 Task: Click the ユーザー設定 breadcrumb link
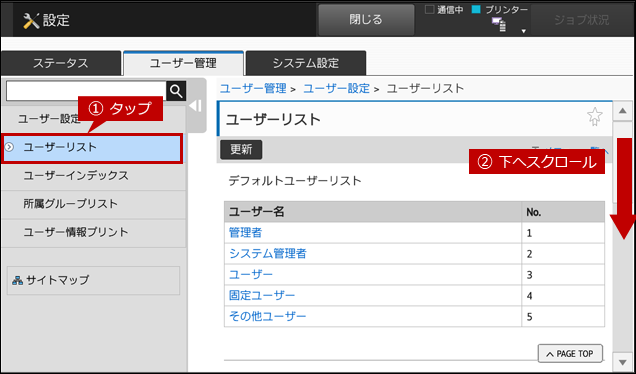pyautogui.click(x=337, y=88)
